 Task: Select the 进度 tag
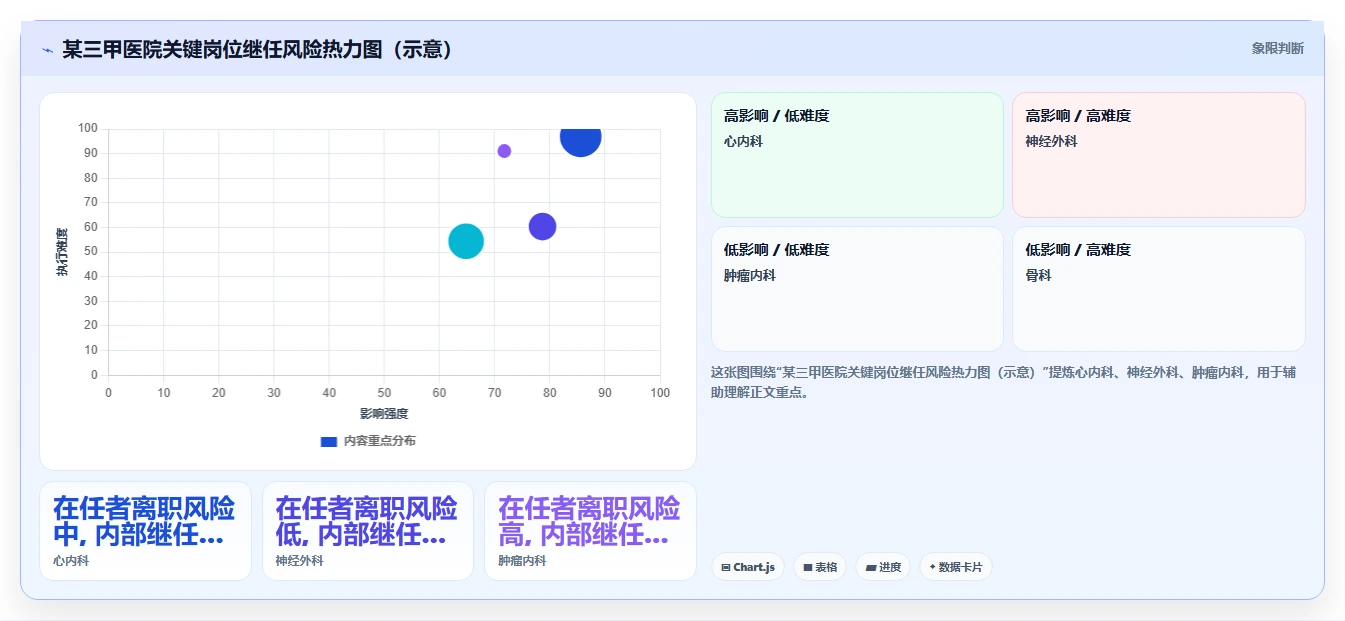(883, 567)
